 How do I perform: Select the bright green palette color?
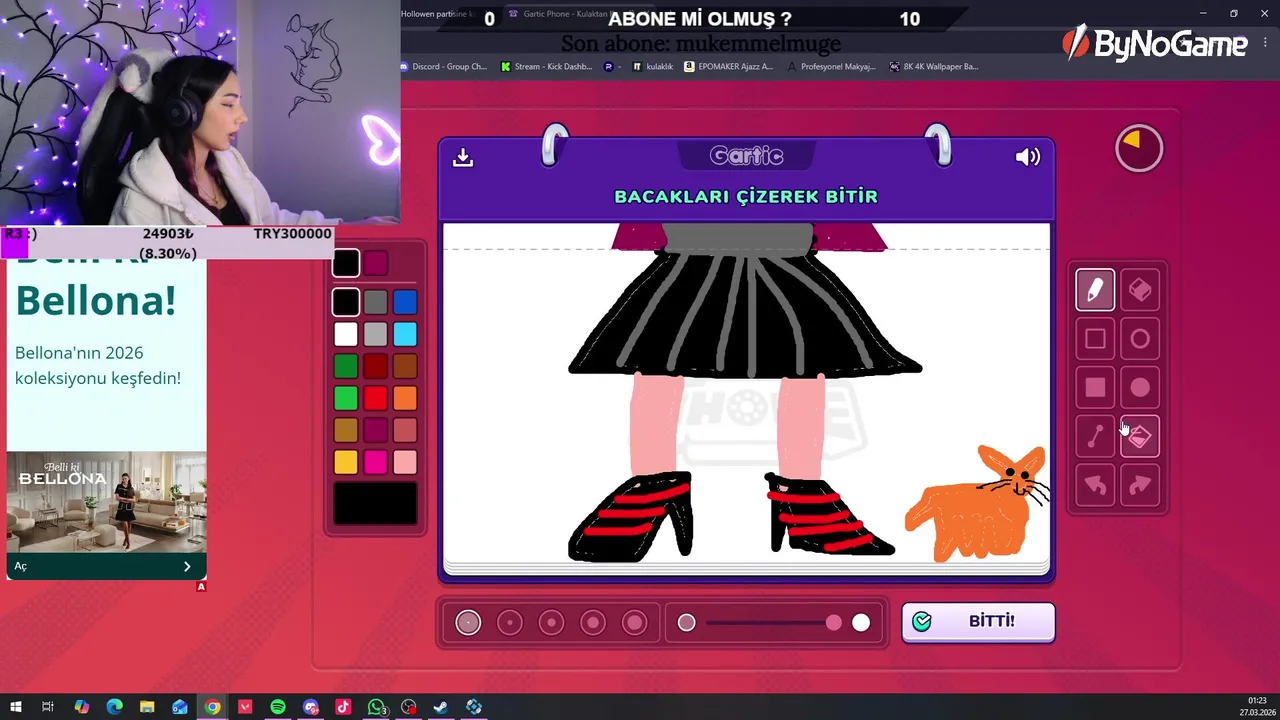[x=346, y=398]
